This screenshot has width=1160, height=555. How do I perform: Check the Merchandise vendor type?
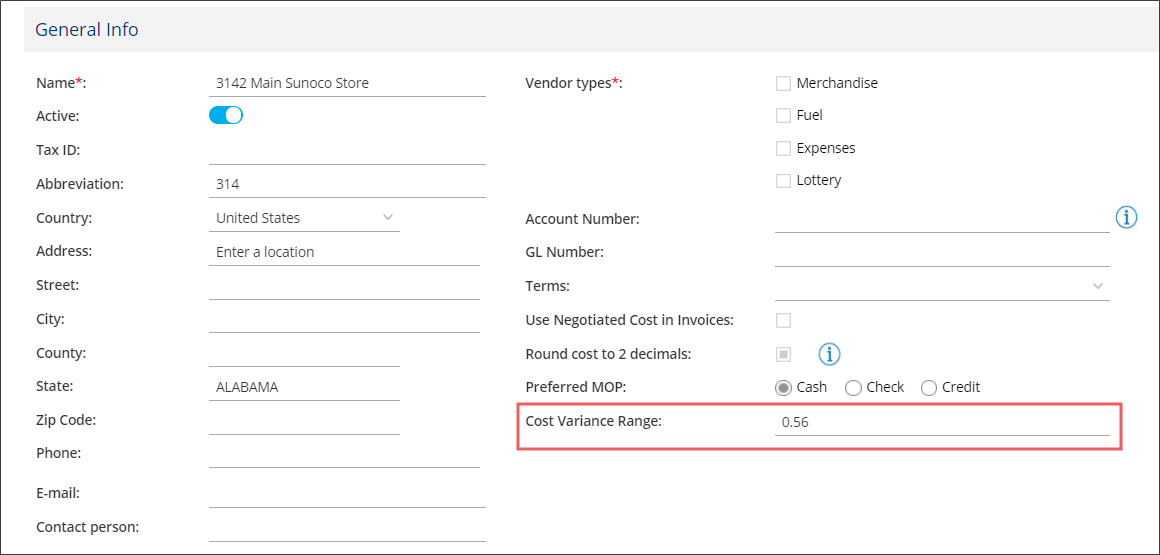(783, 84)
